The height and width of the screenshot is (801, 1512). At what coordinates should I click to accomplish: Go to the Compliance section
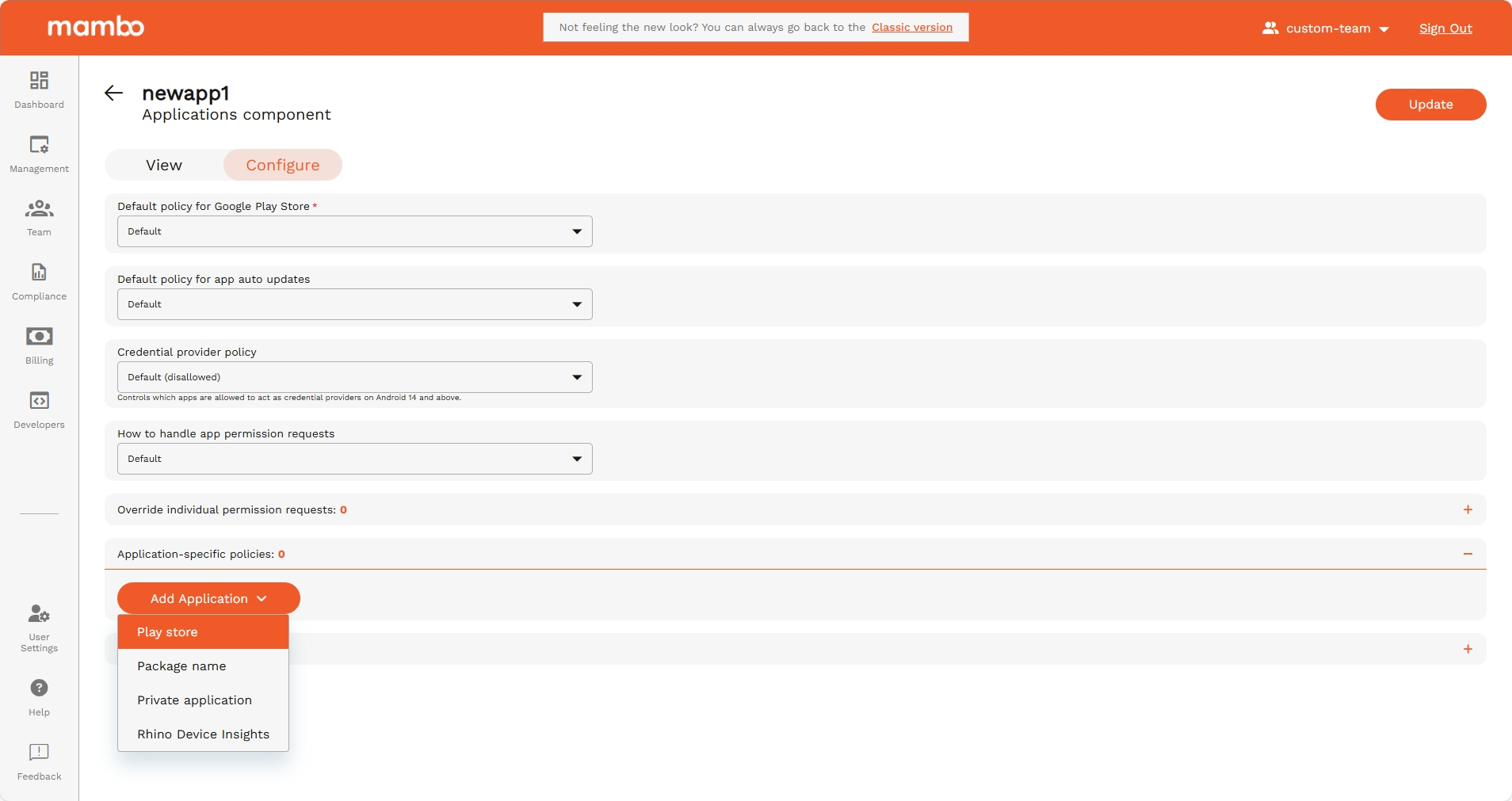[38, 280]
